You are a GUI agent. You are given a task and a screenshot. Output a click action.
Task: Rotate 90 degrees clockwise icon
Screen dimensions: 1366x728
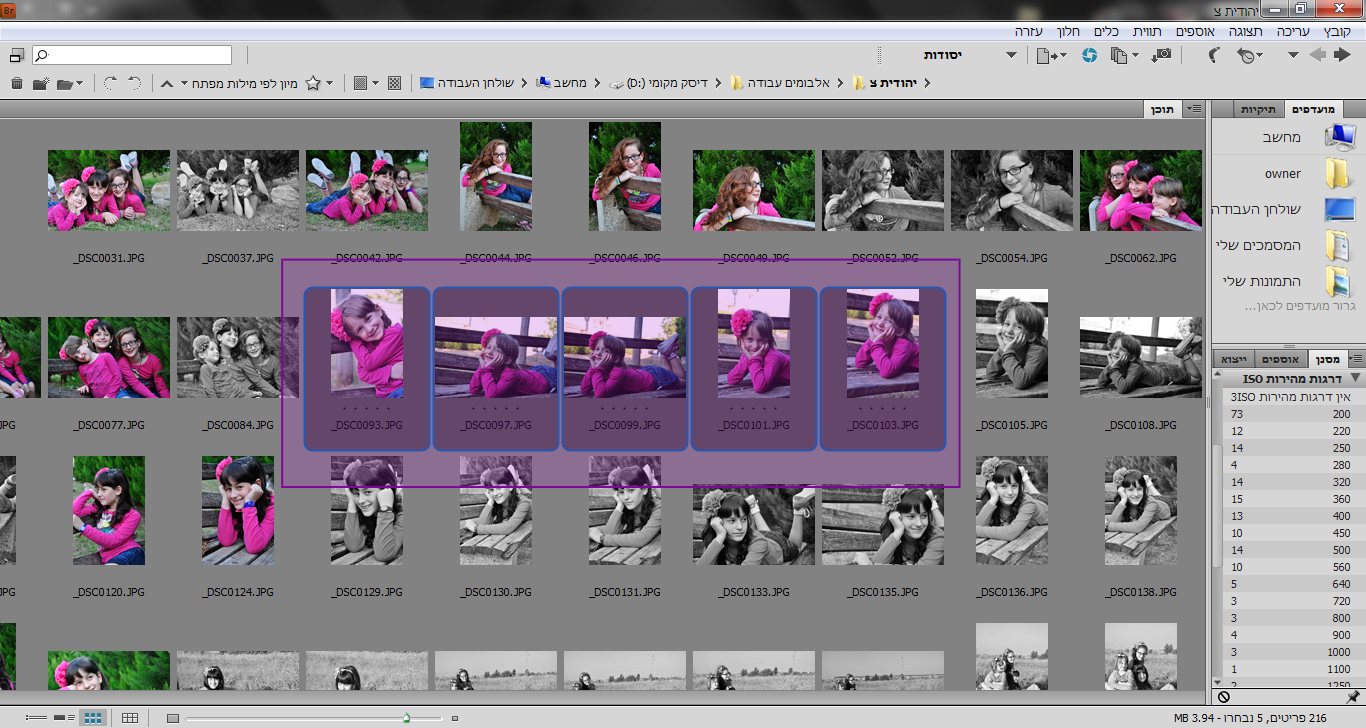tap(109, 83)
